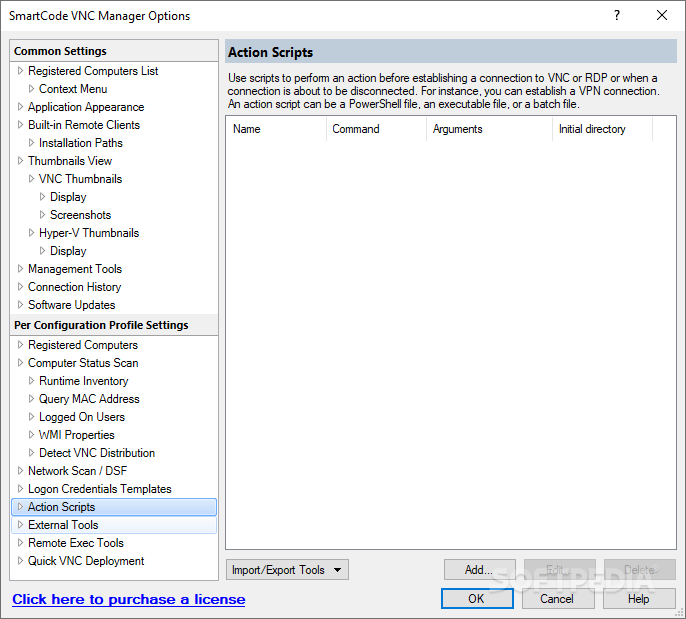Select Action Scripts tree item
This screenshot has width=686, height=619.
click(114, 507)
